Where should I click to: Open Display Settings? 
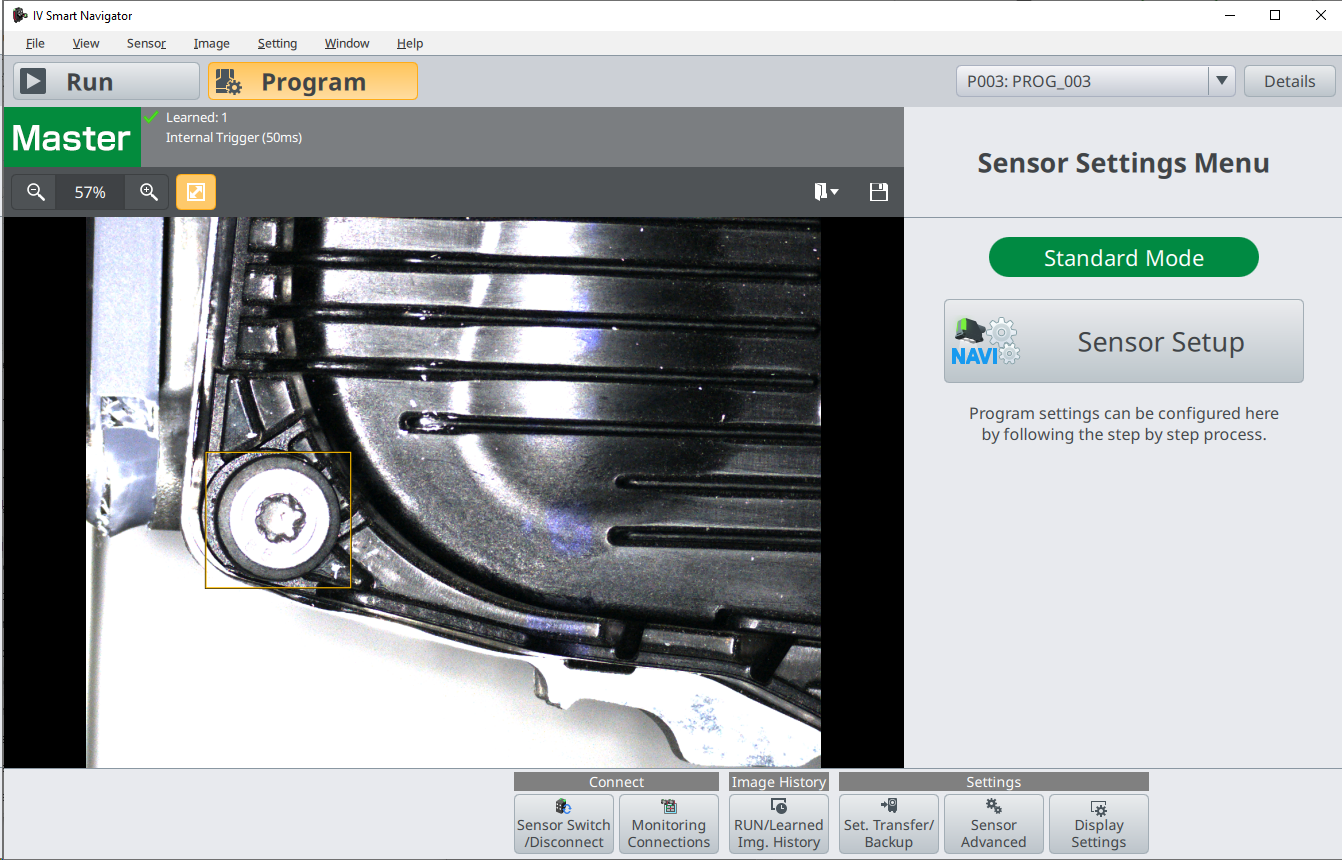1099,824
